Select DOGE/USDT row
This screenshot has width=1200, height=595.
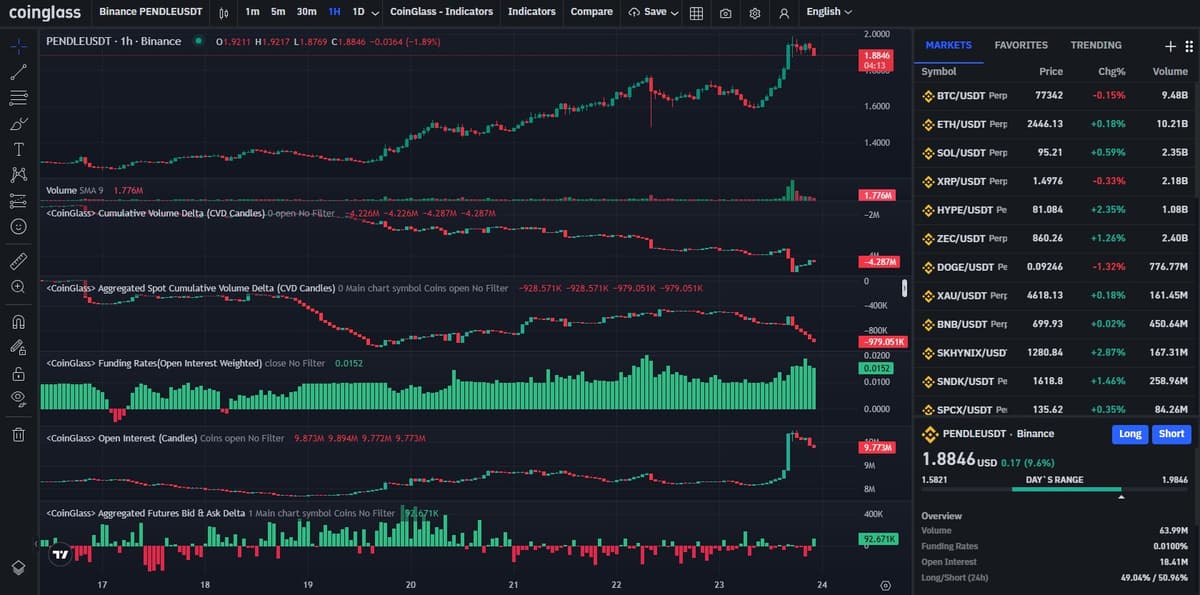pos(1056,267)
